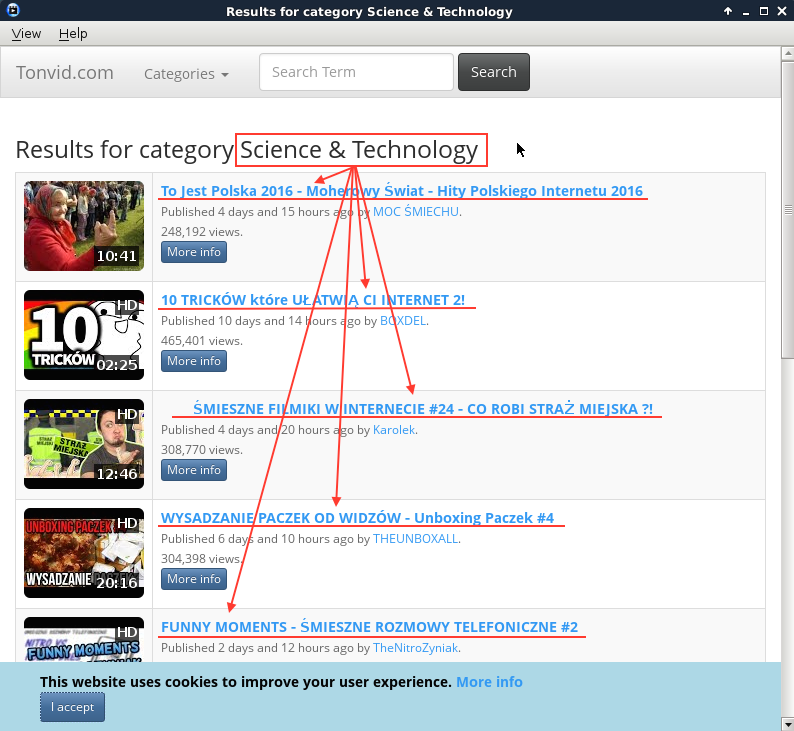Open 'FUNNY MOMENTS' video title link

click(x=369, y=627)
